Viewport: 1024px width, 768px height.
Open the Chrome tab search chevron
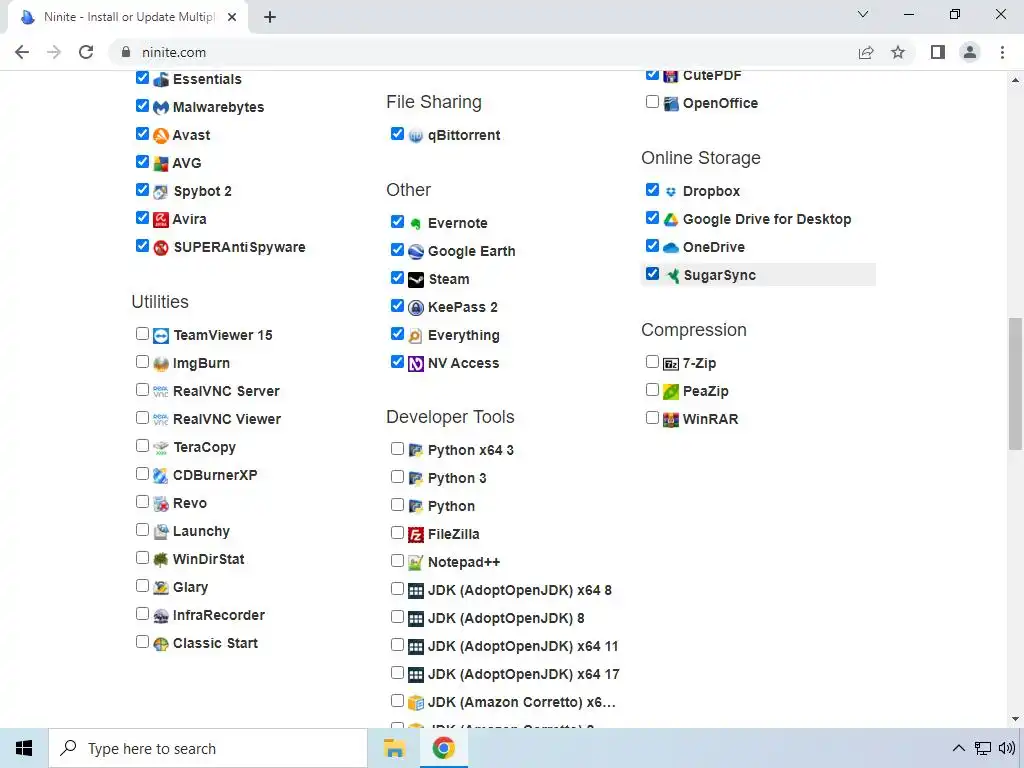click(863, 14)
